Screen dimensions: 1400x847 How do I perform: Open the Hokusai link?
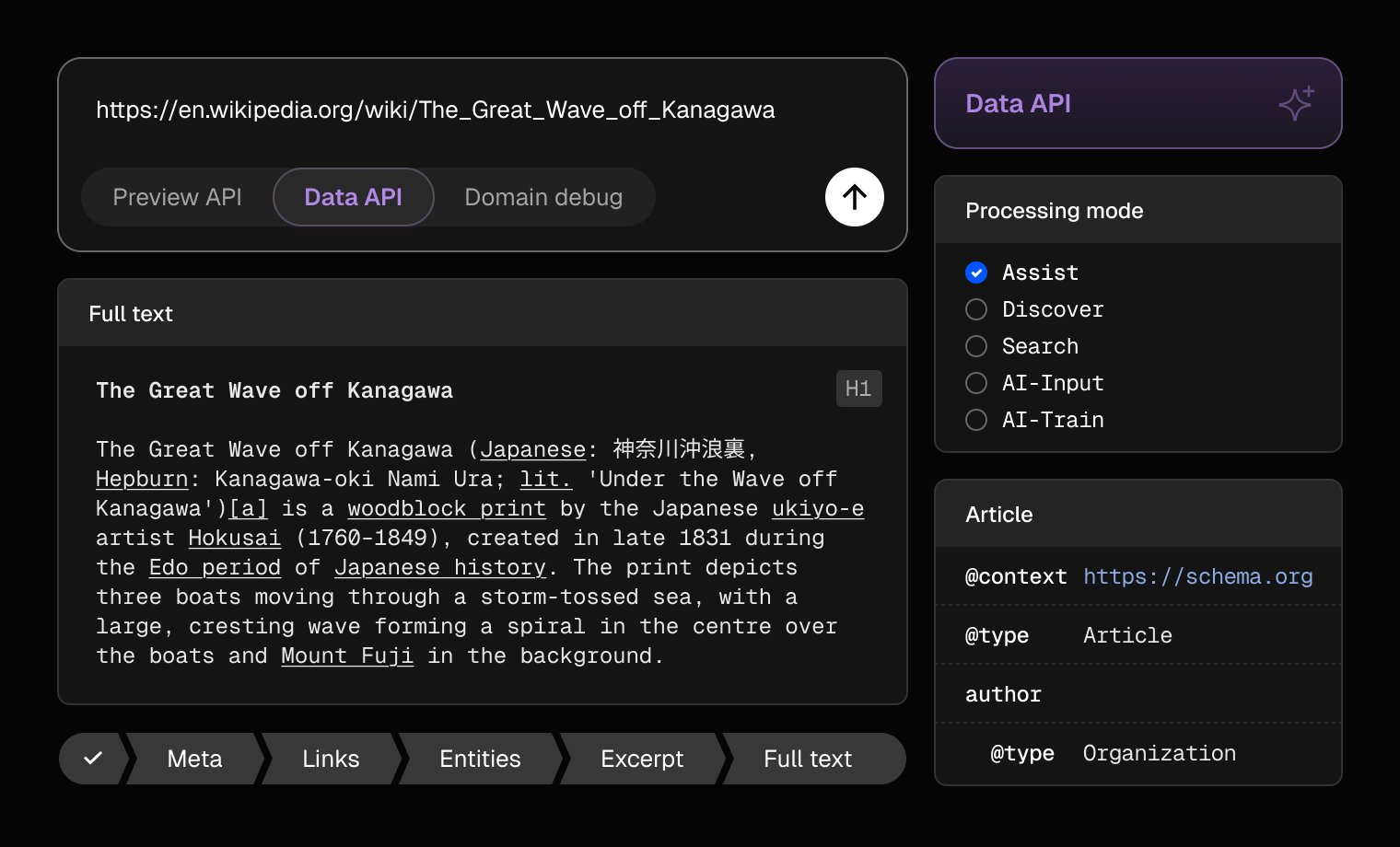click(x=235, y=538)
